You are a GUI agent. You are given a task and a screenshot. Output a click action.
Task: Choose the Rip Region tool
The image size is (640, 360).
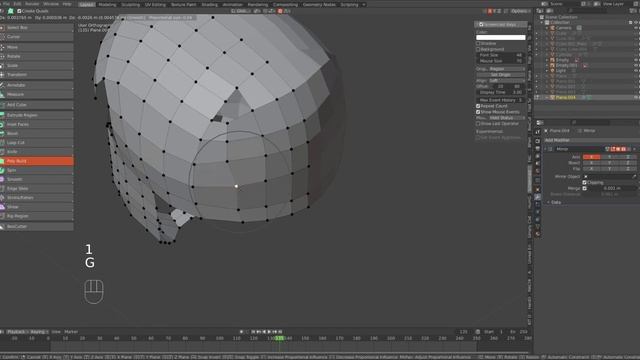tap(37, 216)
